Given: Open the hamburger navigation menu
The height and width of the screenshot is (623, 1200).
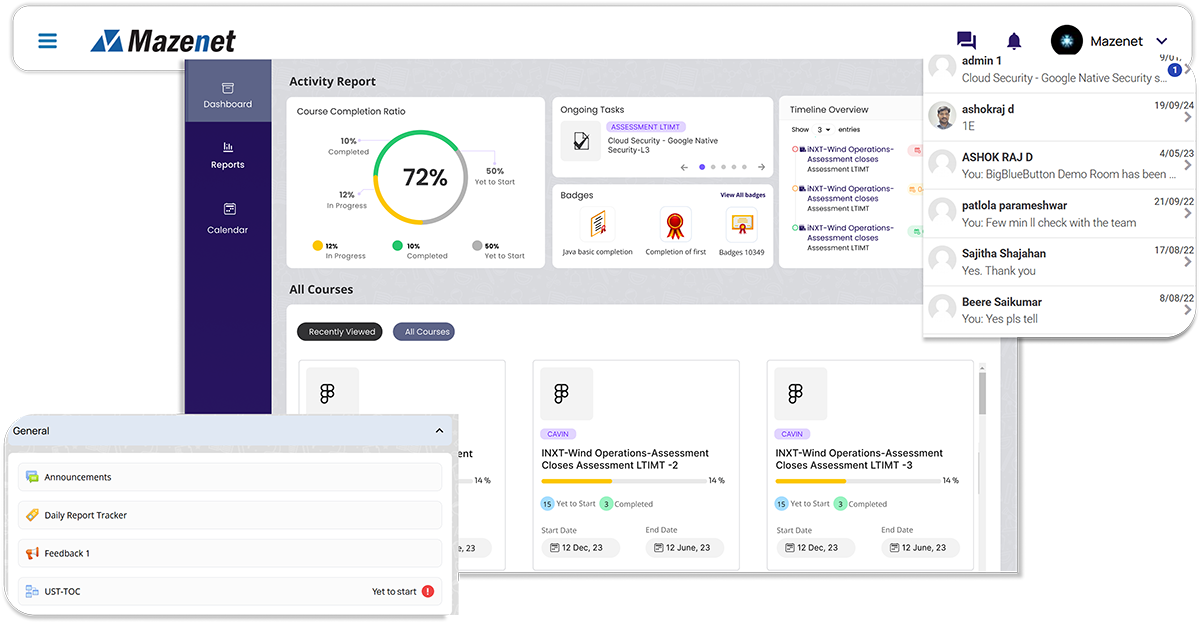Looking at the screenshot, I should tap(47, 41).
